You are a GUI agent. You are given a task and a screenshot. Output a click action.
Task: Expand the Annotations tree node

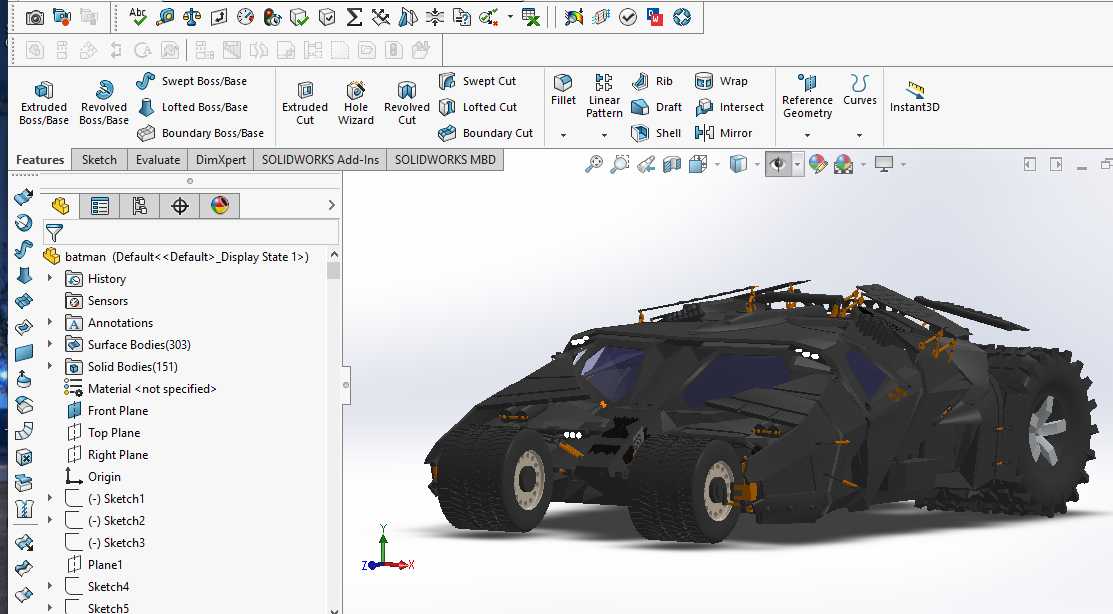pos(50,322)
